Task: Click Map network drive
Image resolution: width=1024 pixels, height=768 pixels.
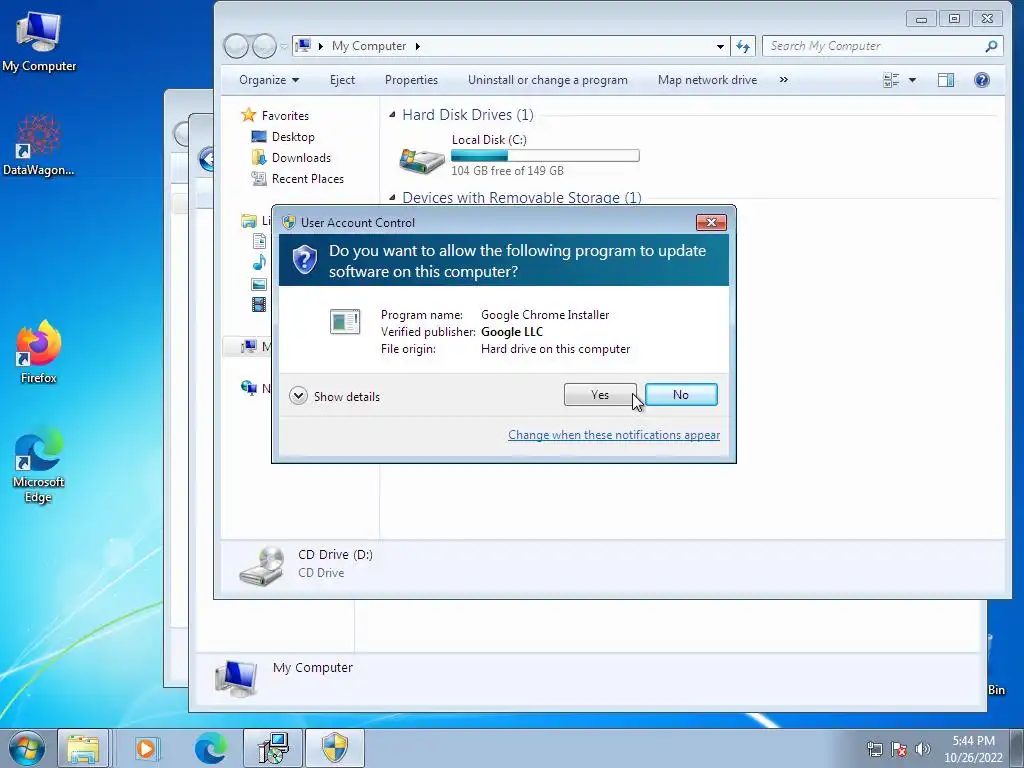Action: 707,80
